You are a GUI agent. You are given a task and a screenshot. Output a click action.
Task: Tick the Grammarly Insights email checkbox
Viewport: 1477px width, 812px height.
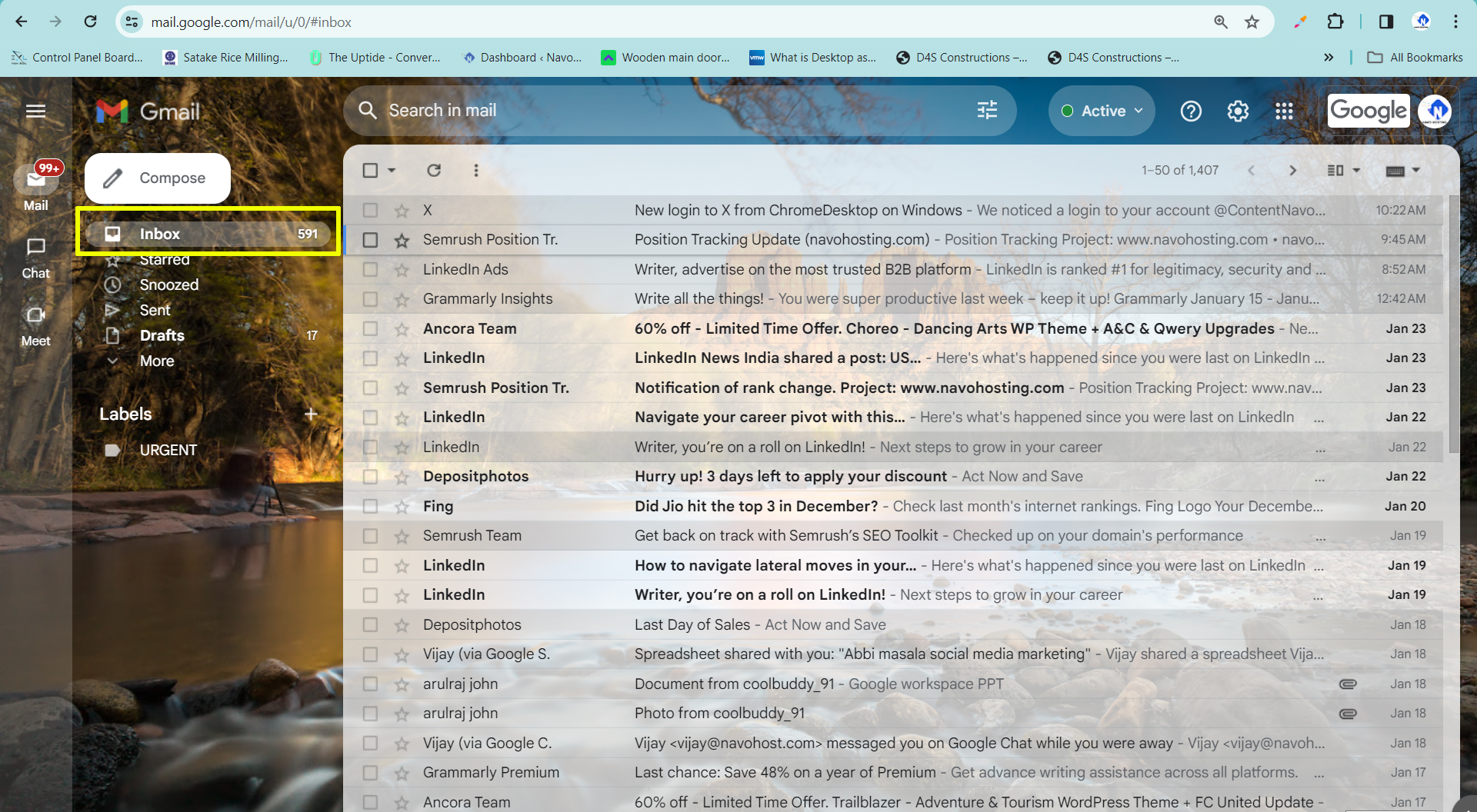tap(370, 299)
